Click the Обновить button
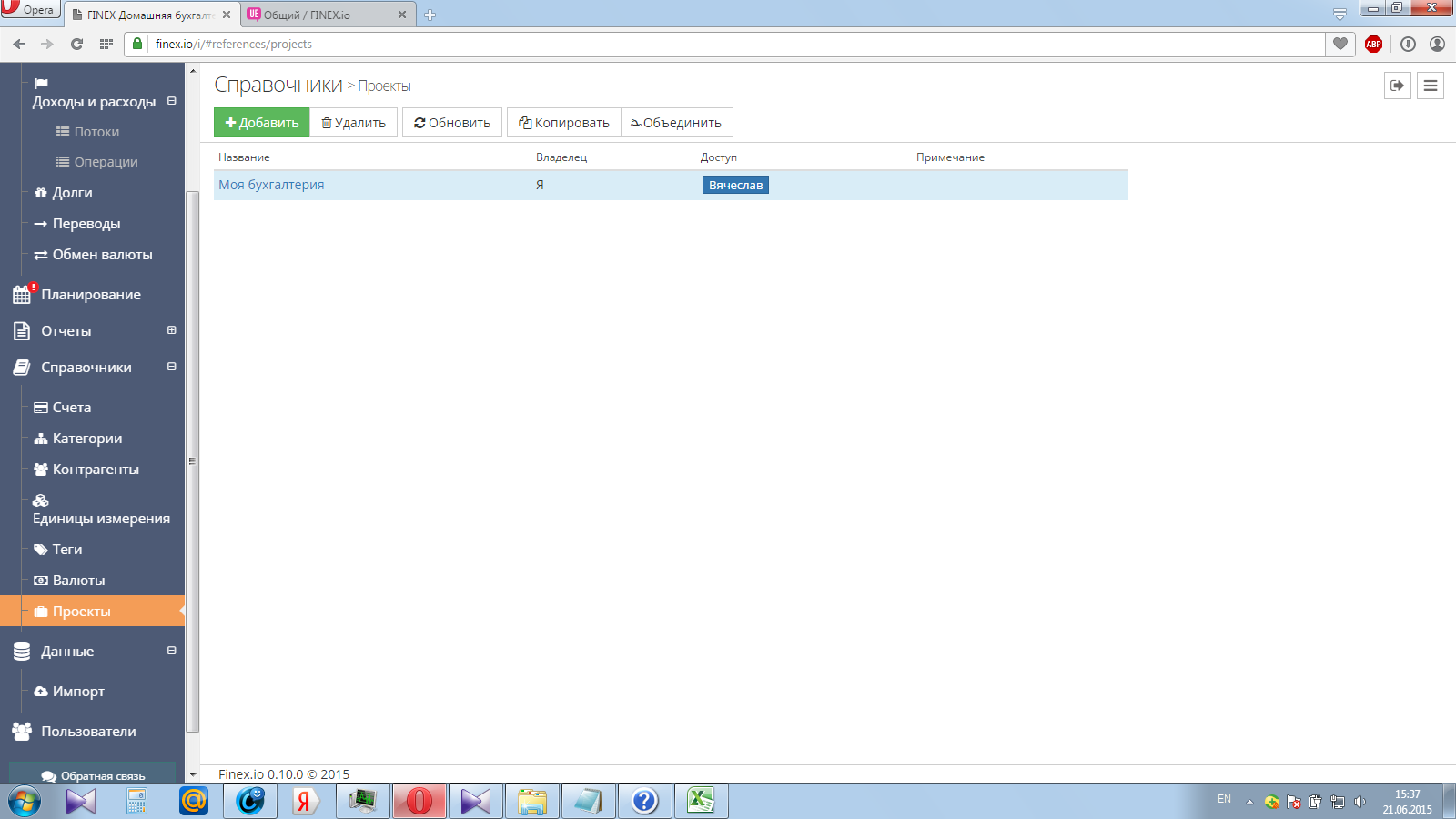The height and width of the screenshot is (819, 1456). (452, 123)
